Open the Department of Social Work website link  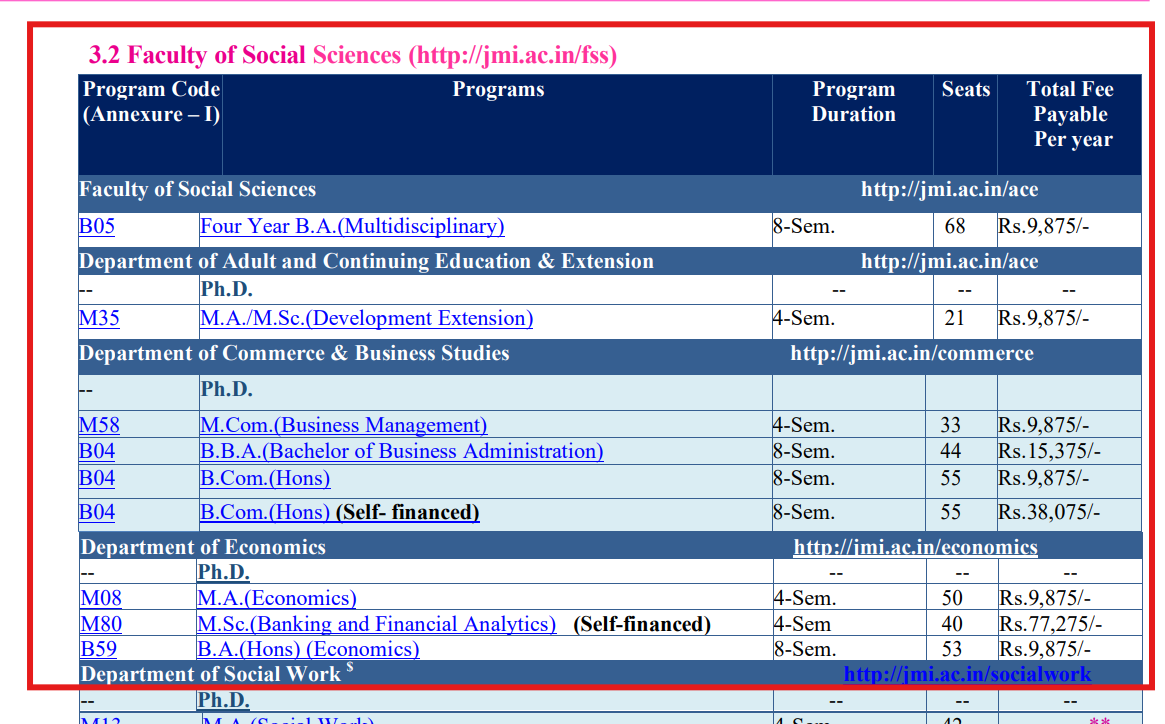pyautogui.click(x=967, y=674)
